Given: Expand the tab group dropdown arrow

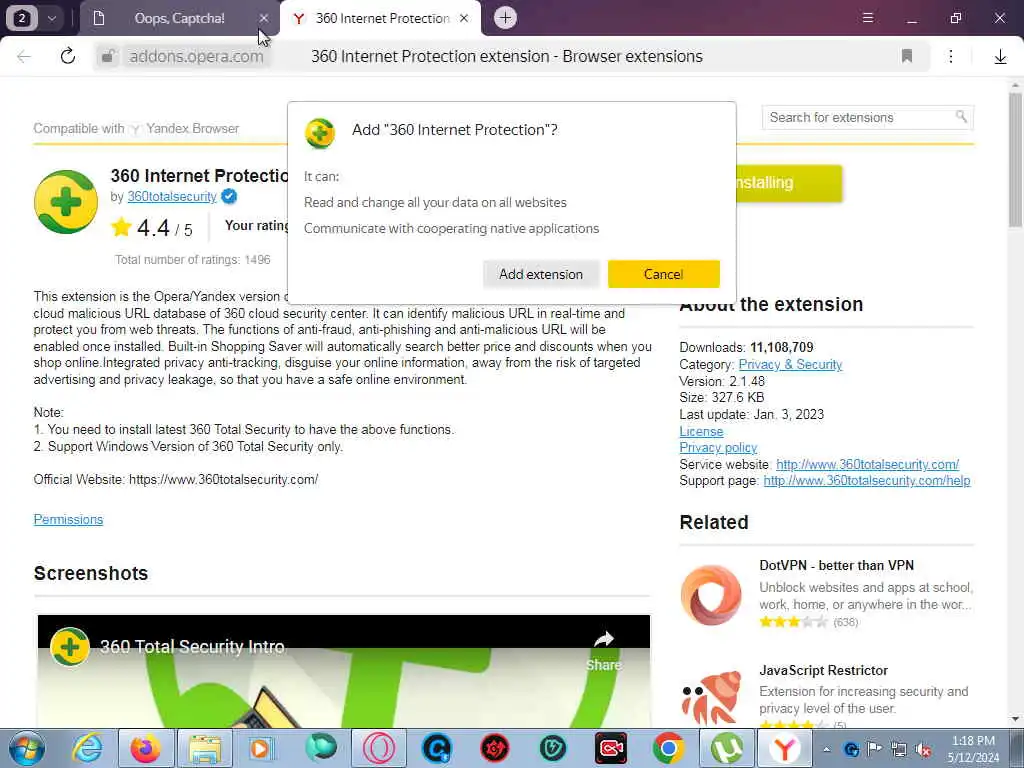Looking at the screenshot, I should tap(52, 18).
